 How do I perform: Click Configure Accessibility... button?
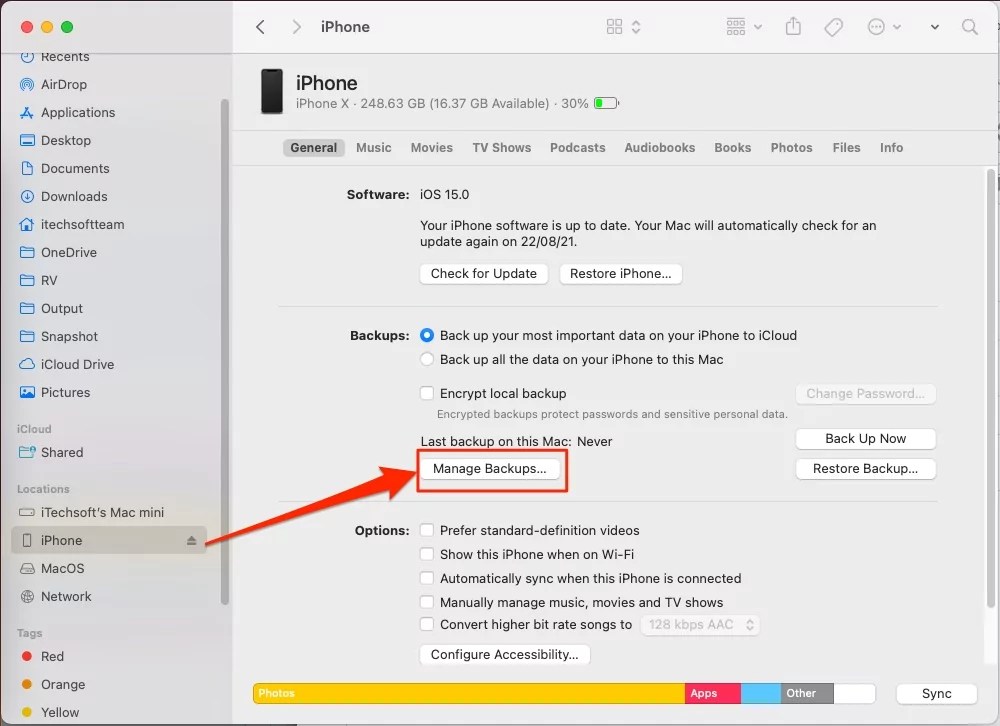click(x=504, y=655)
